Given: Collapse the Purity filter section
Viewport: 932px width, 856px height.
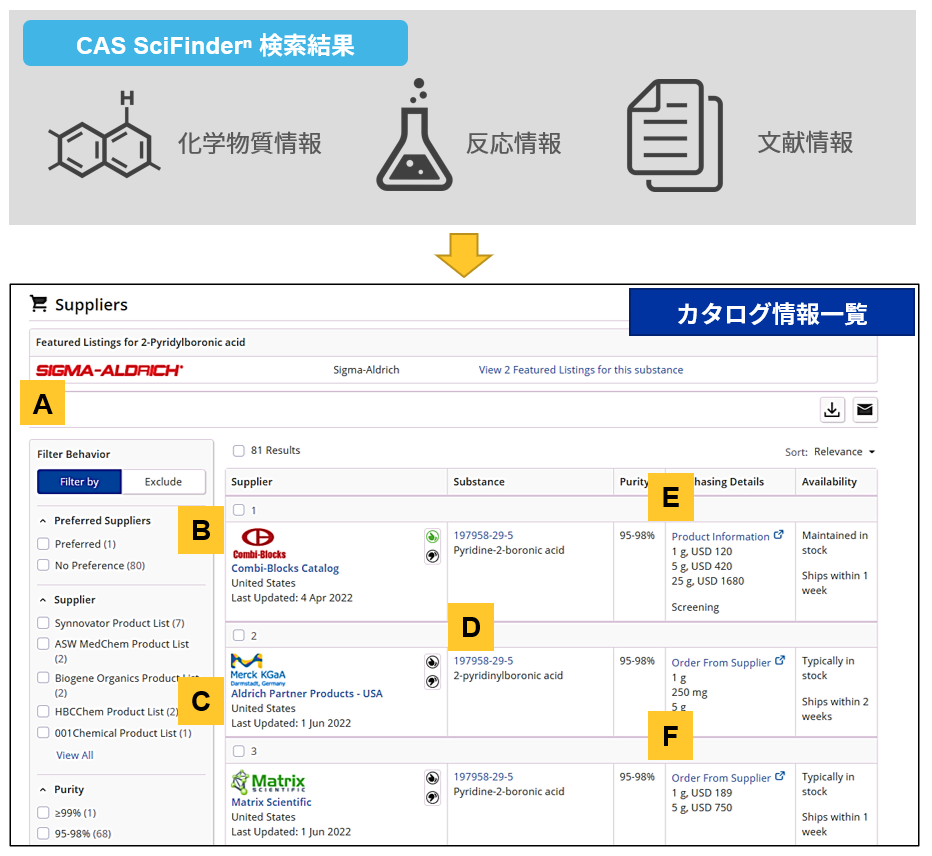Looking at the screenshot, I should [x=44, y=790].
